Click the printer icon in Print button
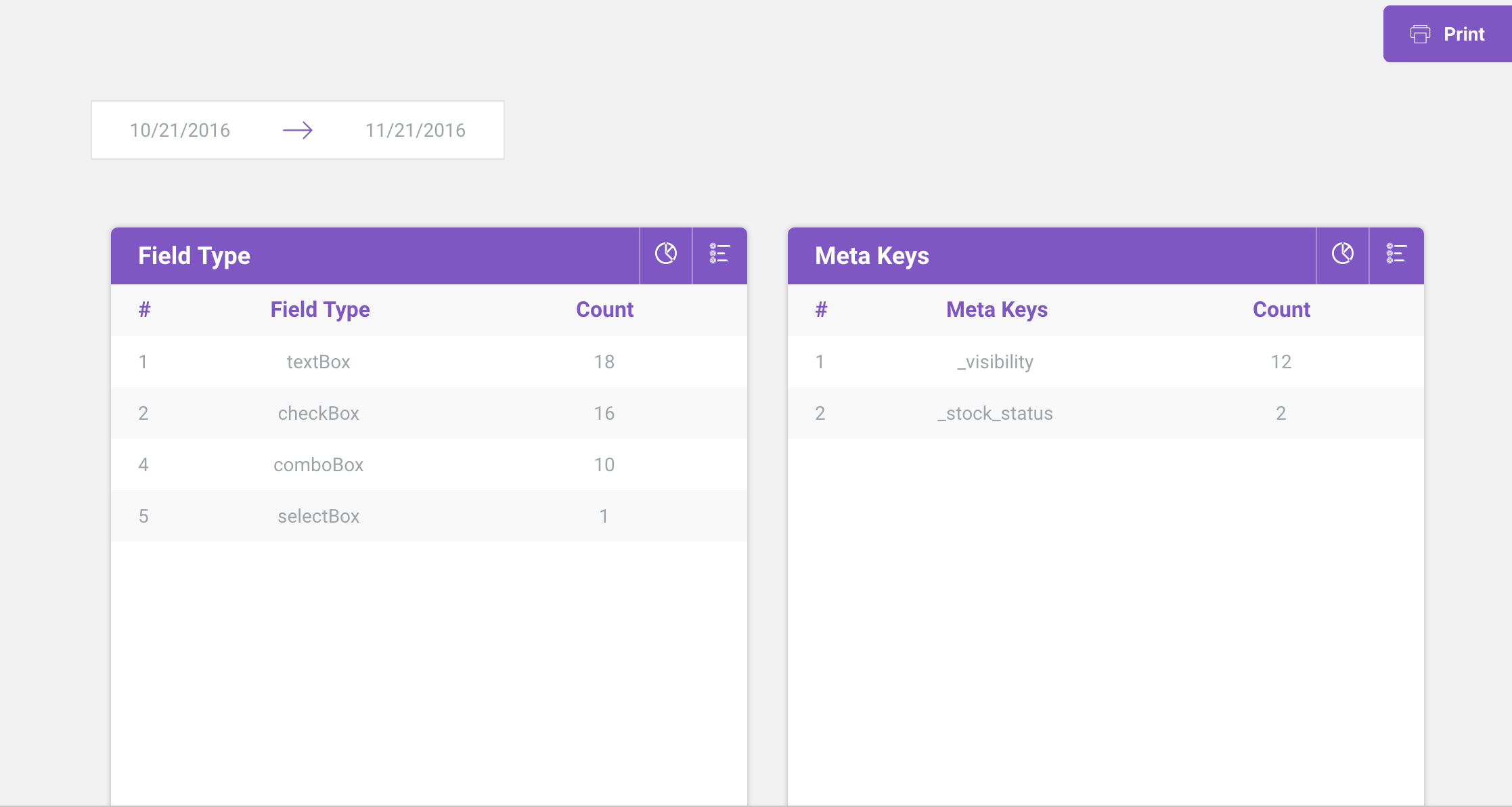This screenshot has height=807, width=1512. point(1420,34)
